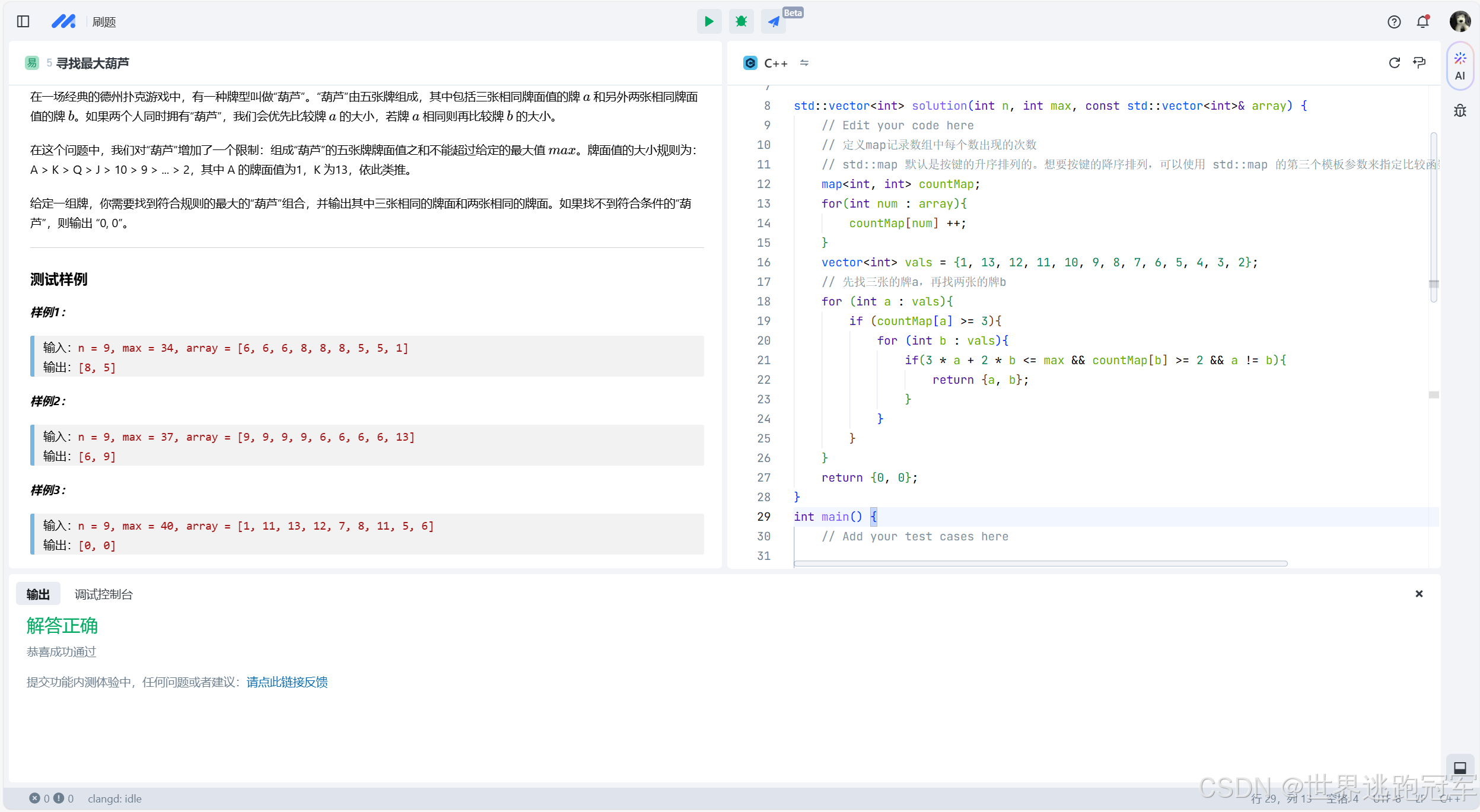Toggle the left sidebar panel icon

[23, 21]
